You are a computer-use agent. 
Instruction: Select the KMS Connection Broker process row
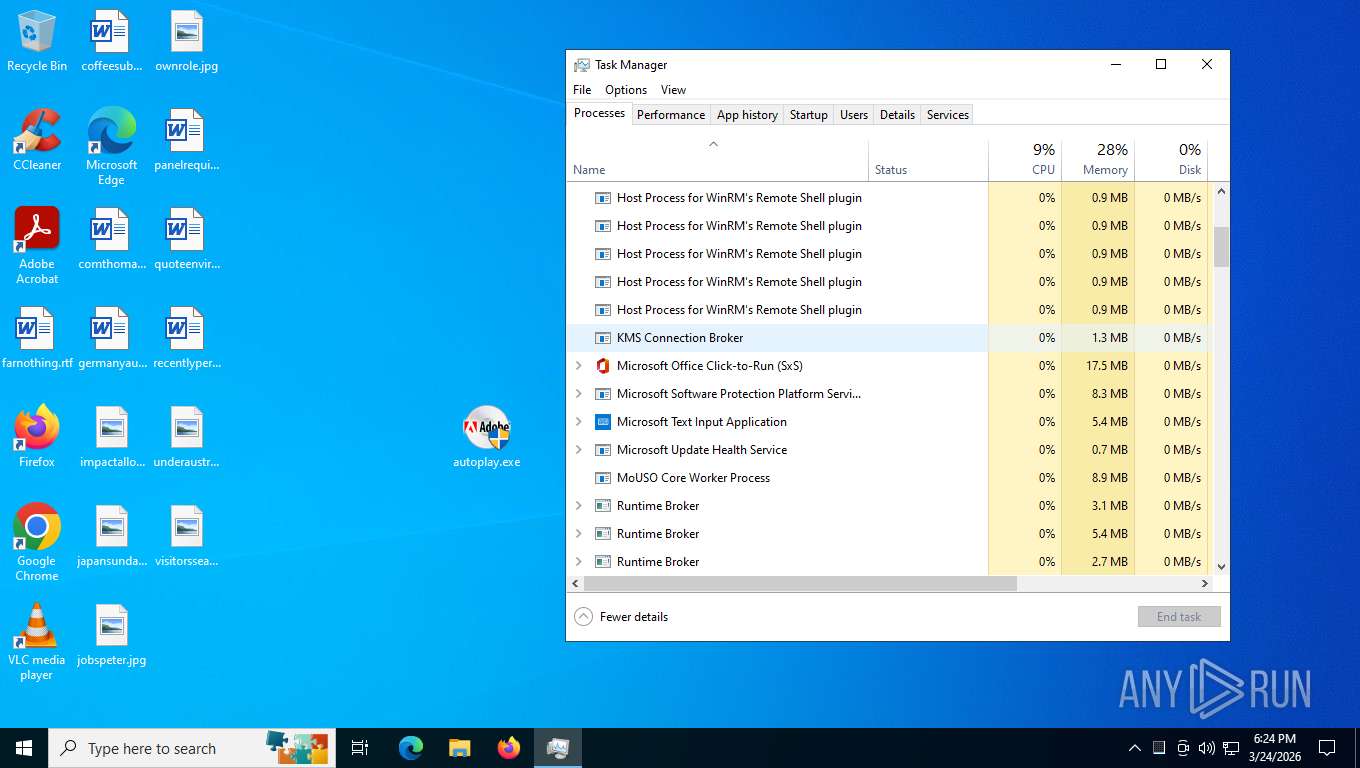(x=890, y=338)
